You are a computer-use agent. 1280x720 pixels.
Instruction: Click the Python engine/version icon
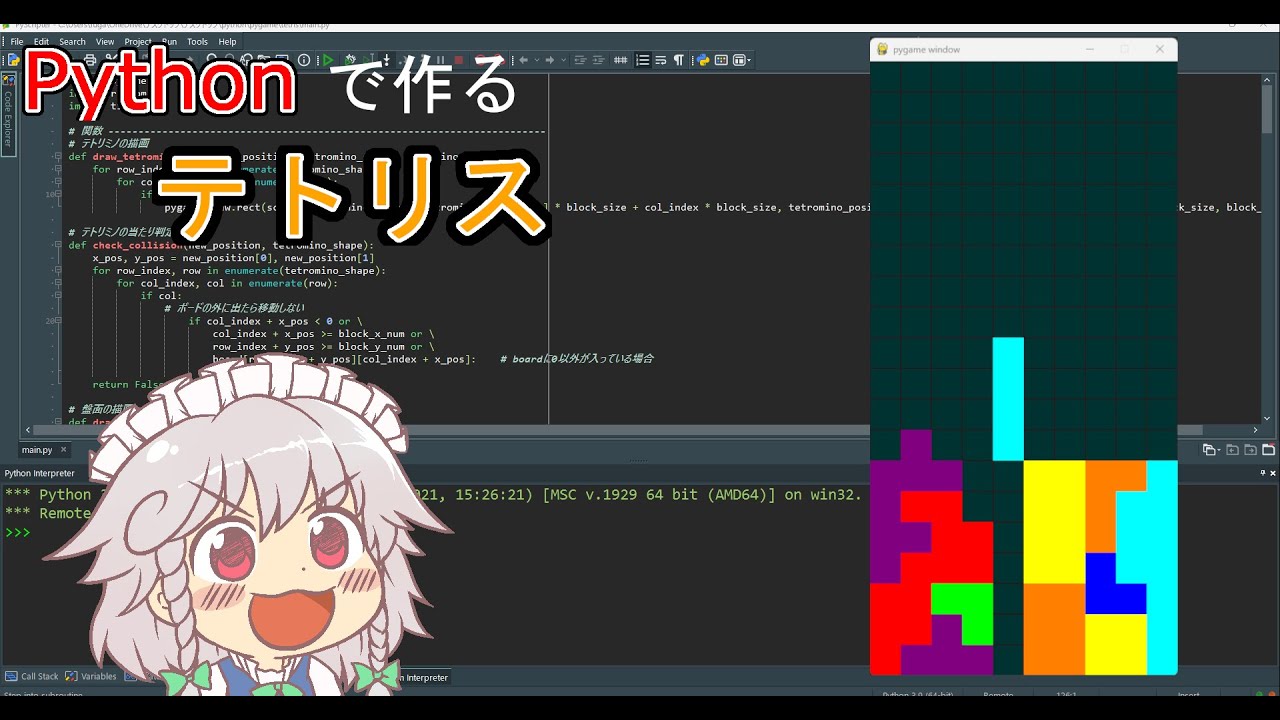703,60
